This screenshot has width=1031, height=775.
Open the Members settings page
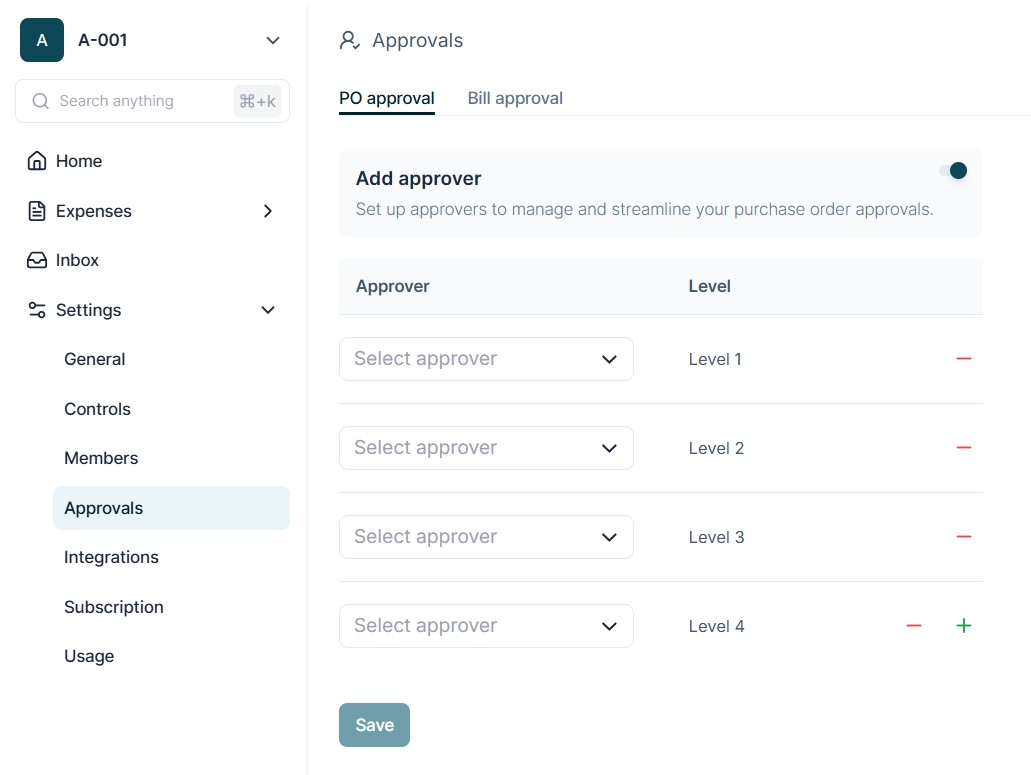pos(101,458)
